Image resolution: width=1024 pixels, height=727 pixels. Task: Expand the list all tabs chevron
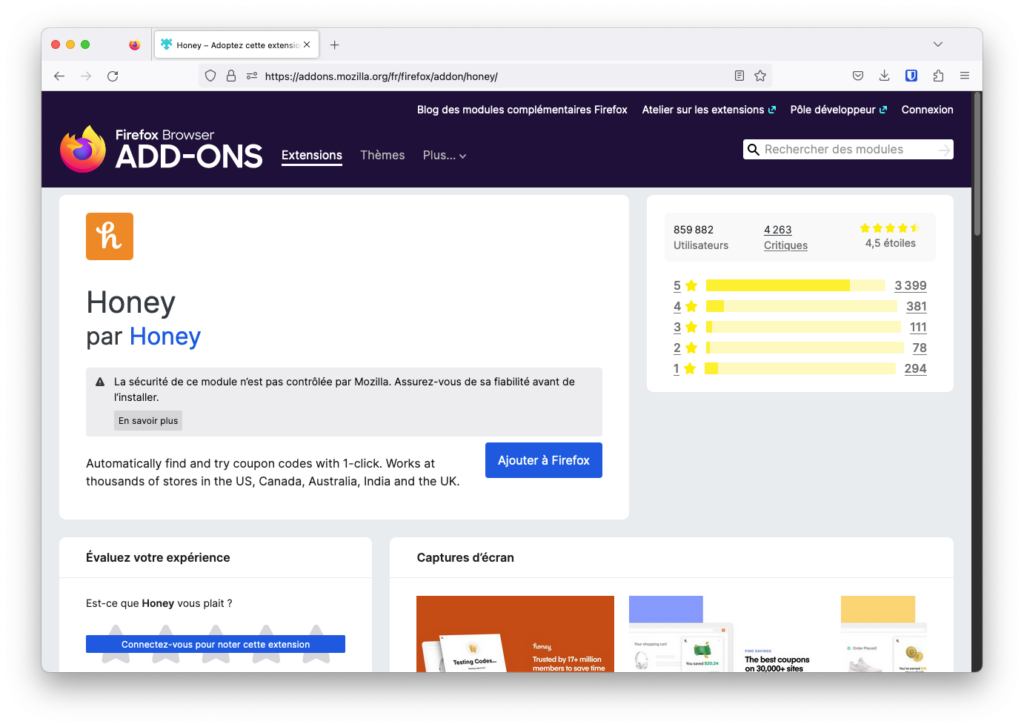(x=938, y=44)
